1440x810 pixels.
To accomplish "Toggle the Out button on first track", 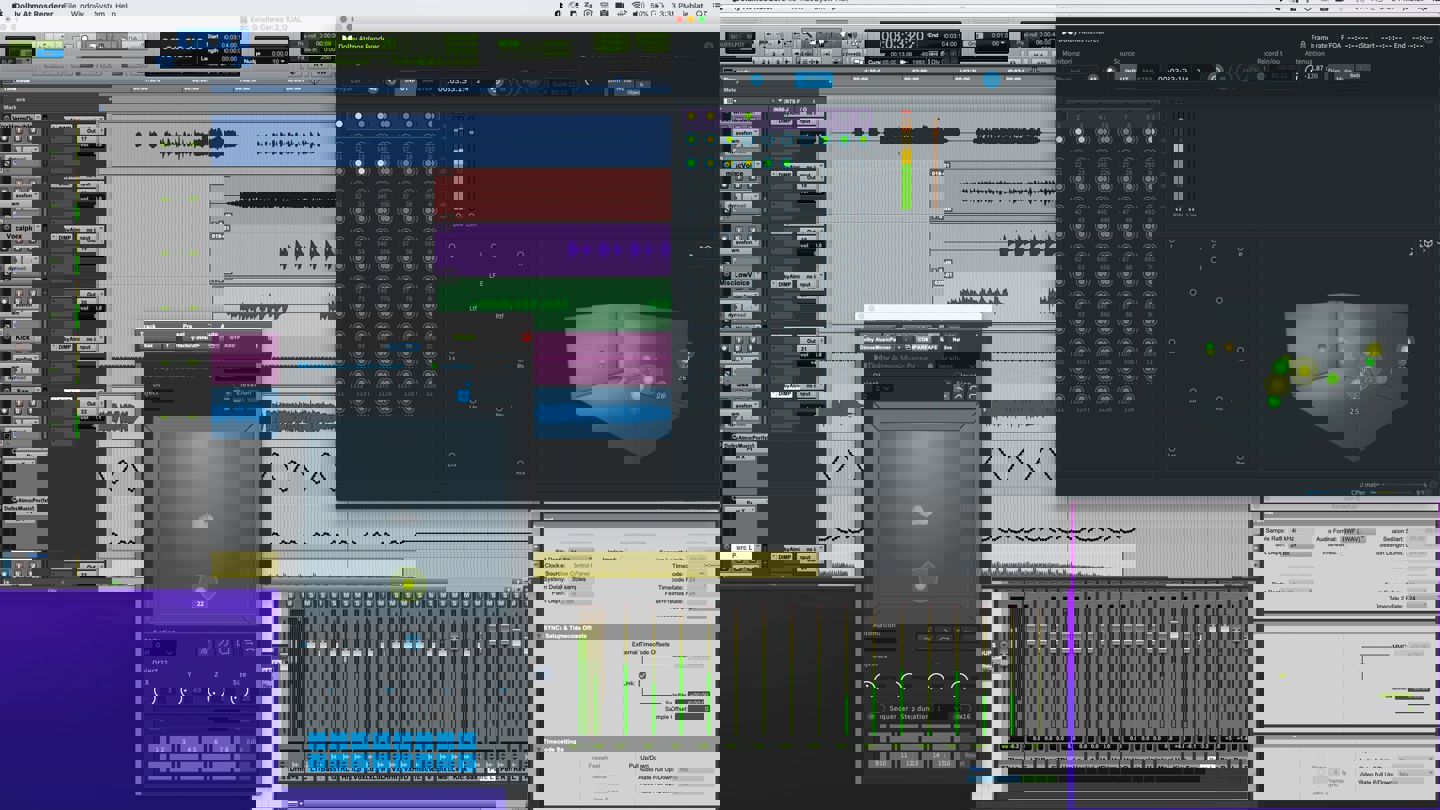I will pyautogui.click(x=90, y=130).
